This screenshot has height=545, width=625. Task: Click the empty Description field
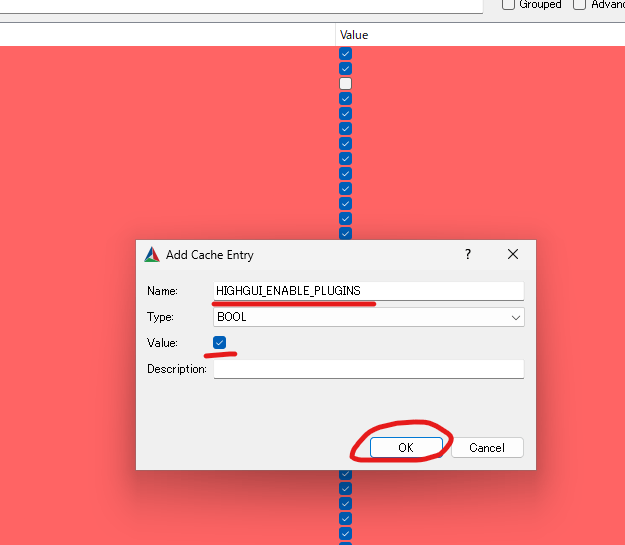tap(369, 369)
